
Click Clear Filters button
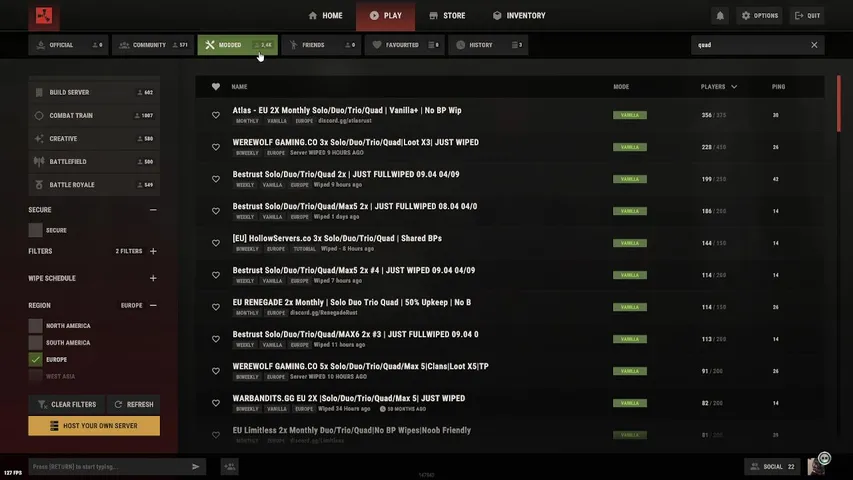[67, 404]
